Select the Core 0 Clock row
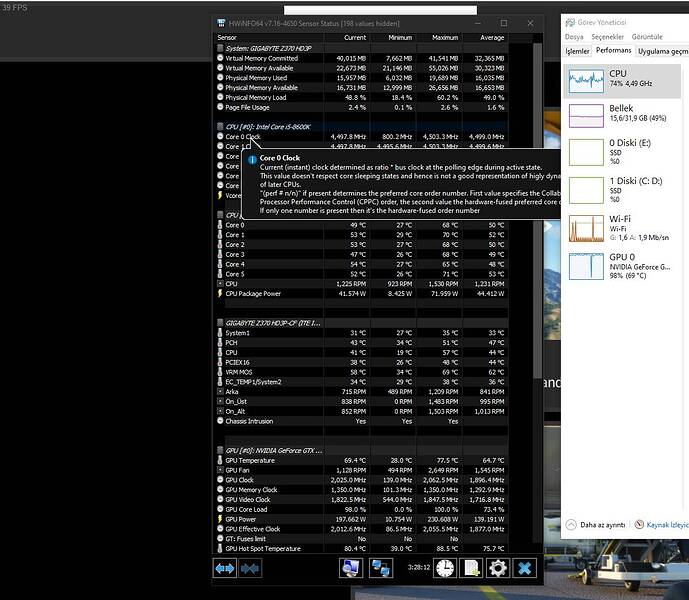The width and height of the screenshot is (689, 600). (361, 136)
